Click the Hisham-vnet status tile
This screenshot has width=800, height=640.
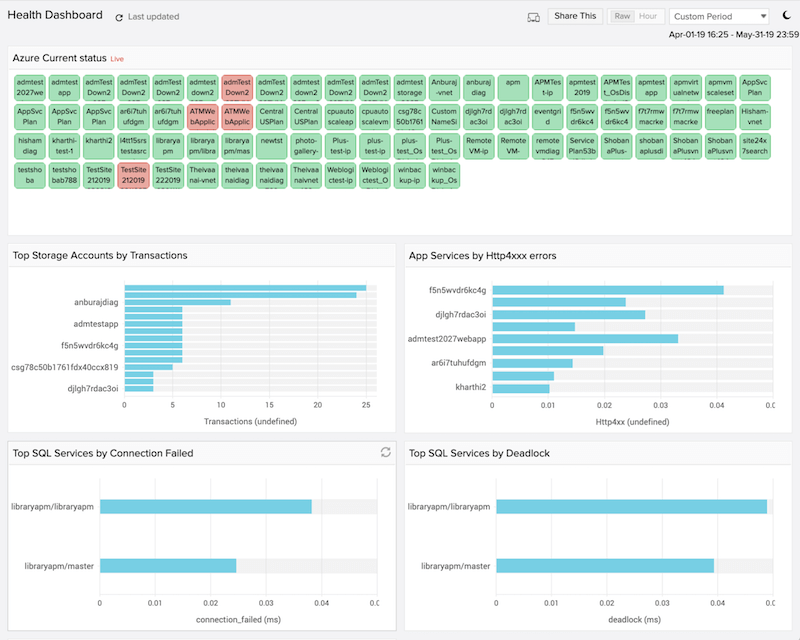pos(755,116)
